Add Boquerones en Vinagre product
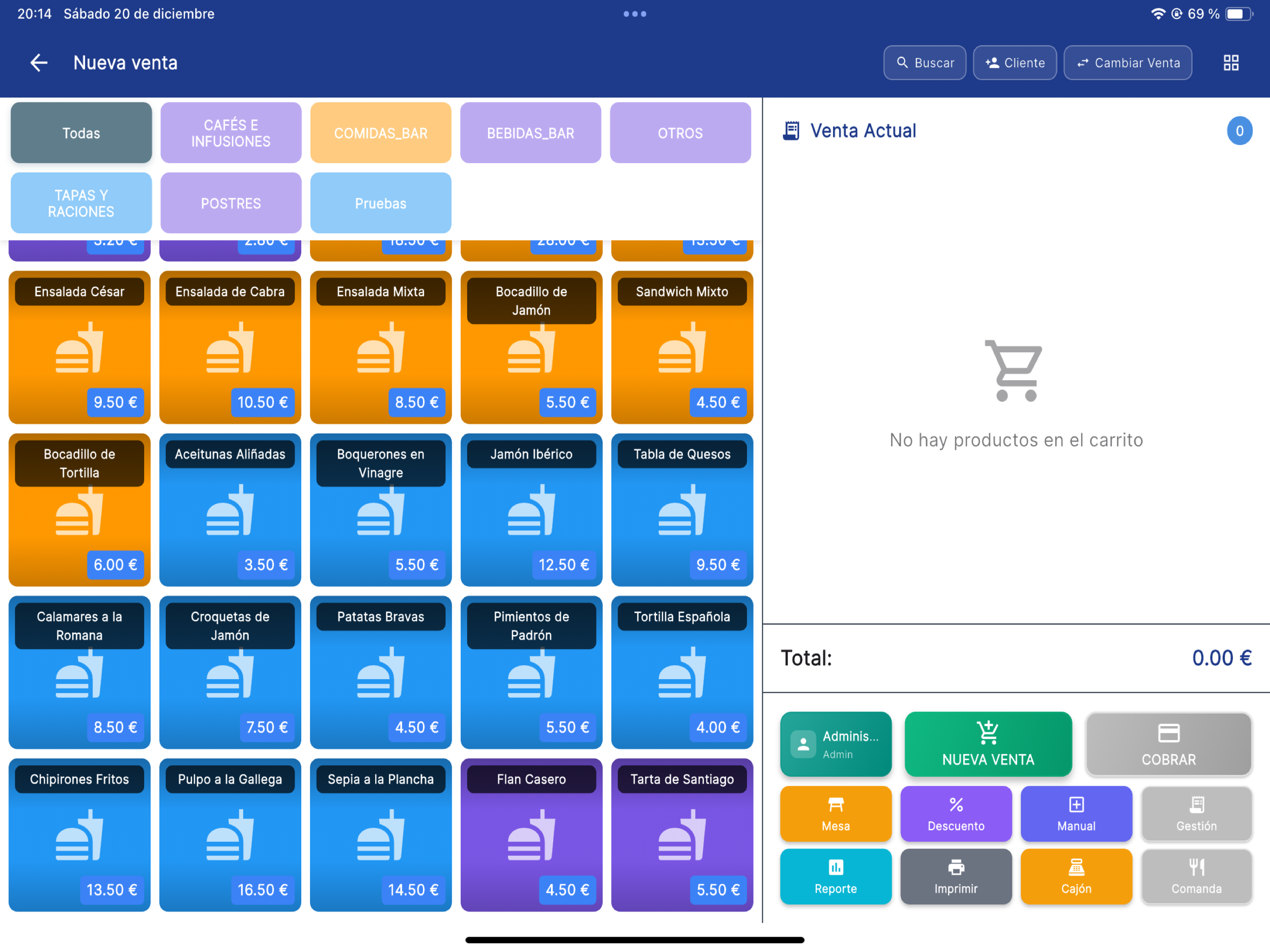Image resolution: width=1270 pixels, height=952 pixels. click(381, 510)
